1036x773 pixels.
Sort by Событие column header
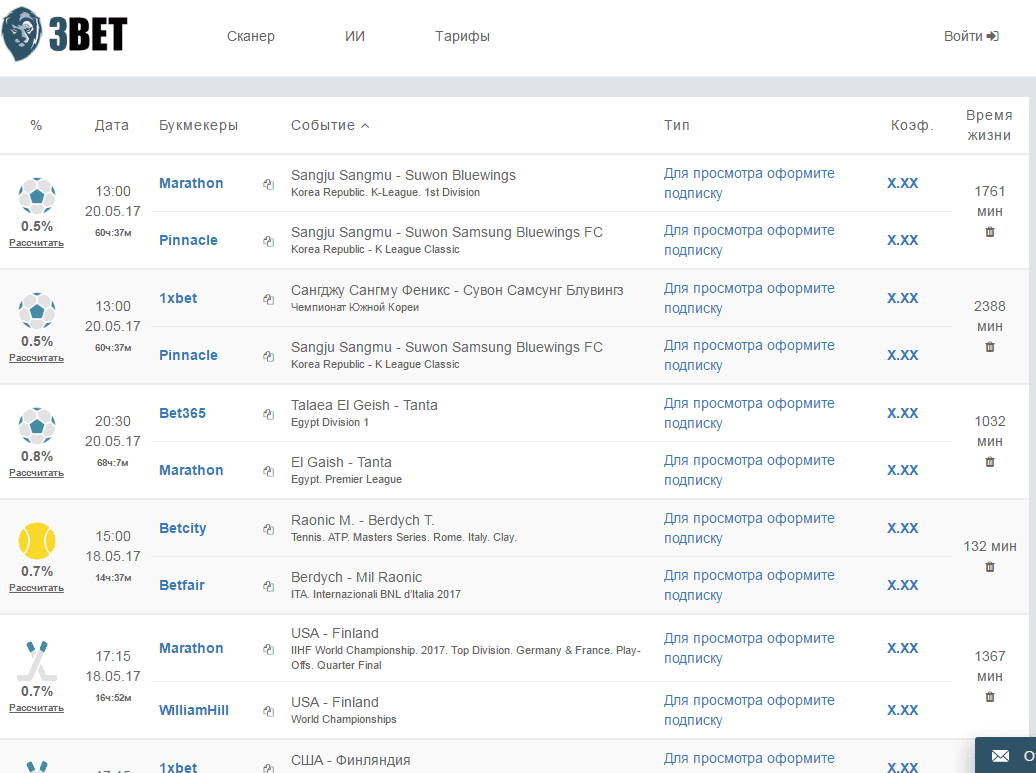pos(330,125)
